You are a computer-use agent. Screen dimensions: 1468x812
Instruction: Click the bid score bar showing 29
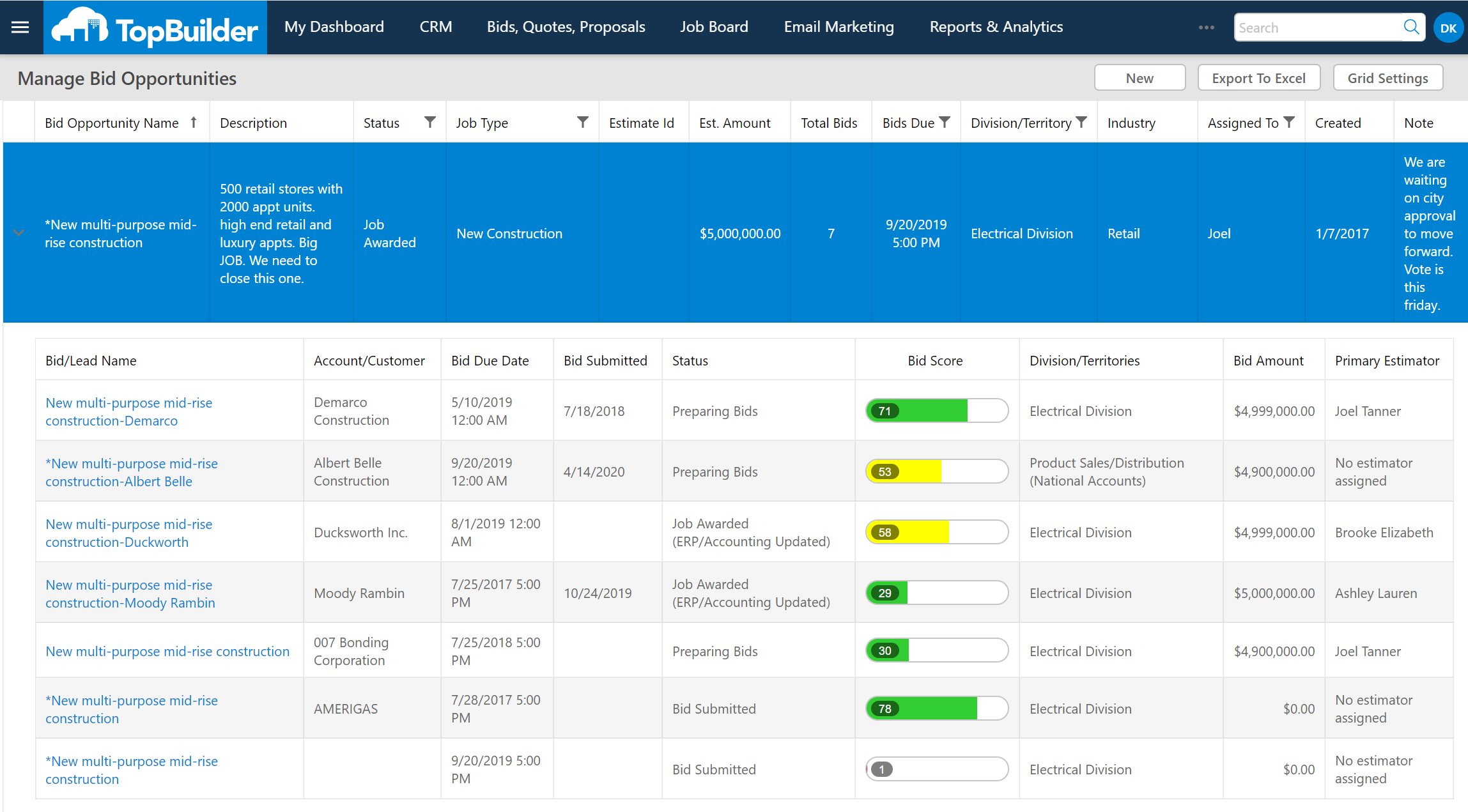pos(937,593)
